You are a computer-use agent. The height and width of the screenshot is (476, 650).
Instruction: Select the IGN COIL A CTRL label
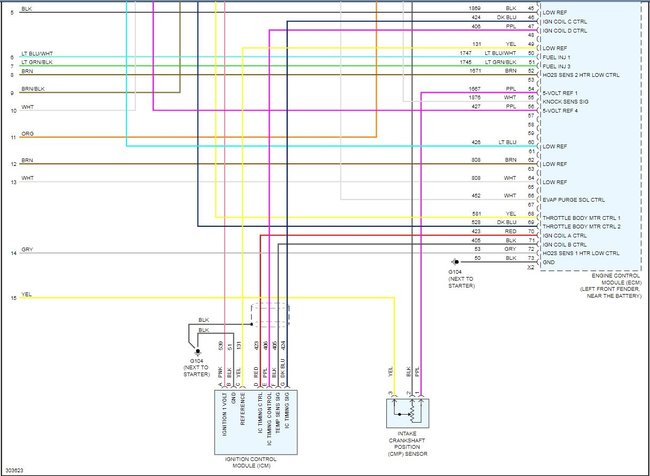click(565, 236)
